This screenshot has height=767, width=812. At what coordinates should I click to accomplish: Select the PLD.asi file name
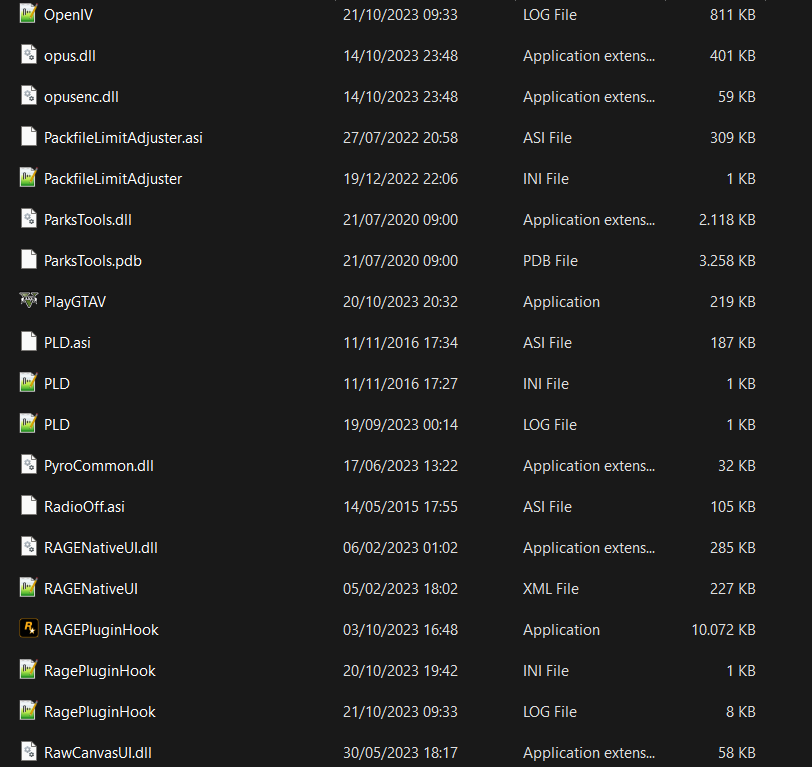67,343
